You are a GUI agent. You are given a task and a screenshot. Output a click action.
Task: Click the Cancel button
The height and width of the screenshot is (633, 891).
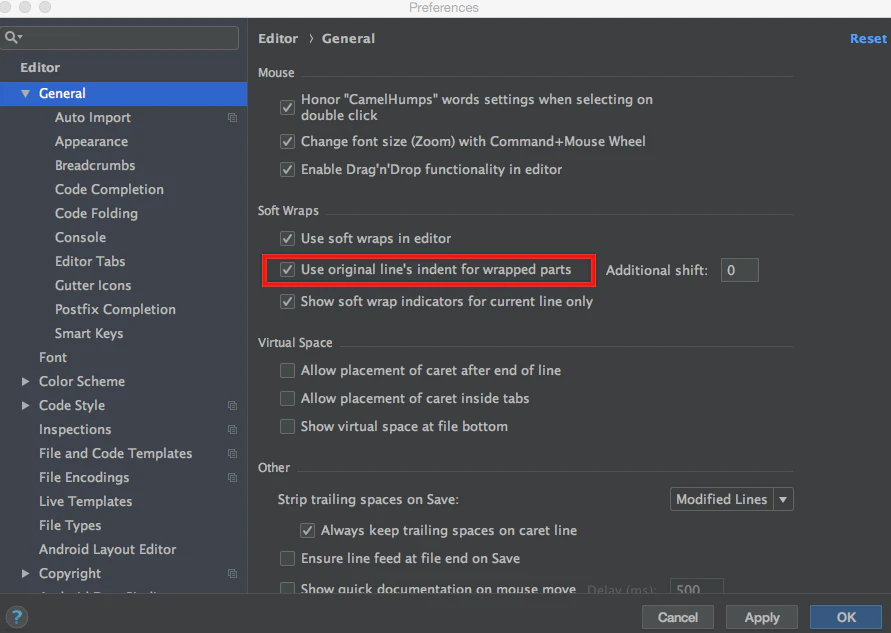click(678, 617)
